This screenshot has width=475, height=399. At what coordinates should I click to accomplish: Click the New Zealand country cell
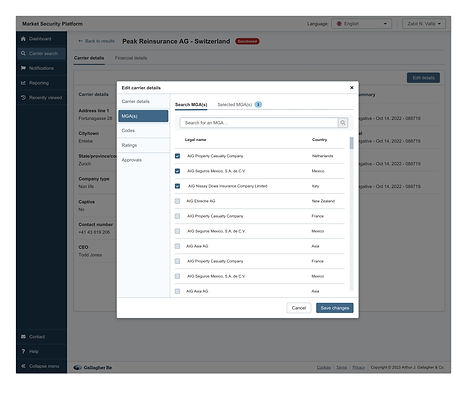click(x=323, y=201)
